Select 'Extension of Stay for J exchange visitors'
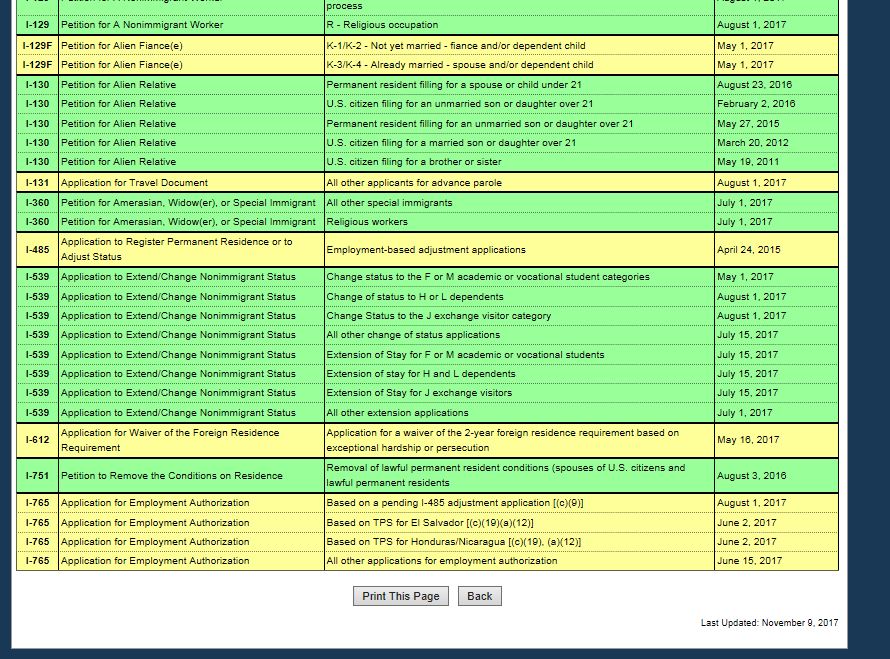The image size is (890, 659). pos(419,393)
